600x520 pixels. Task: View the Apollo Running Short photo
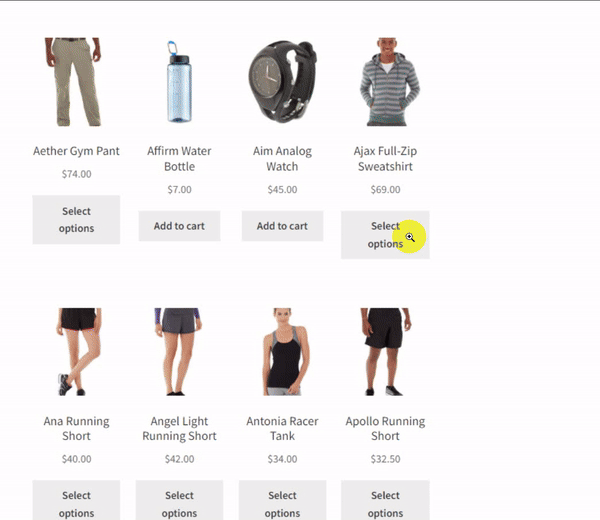385,352
